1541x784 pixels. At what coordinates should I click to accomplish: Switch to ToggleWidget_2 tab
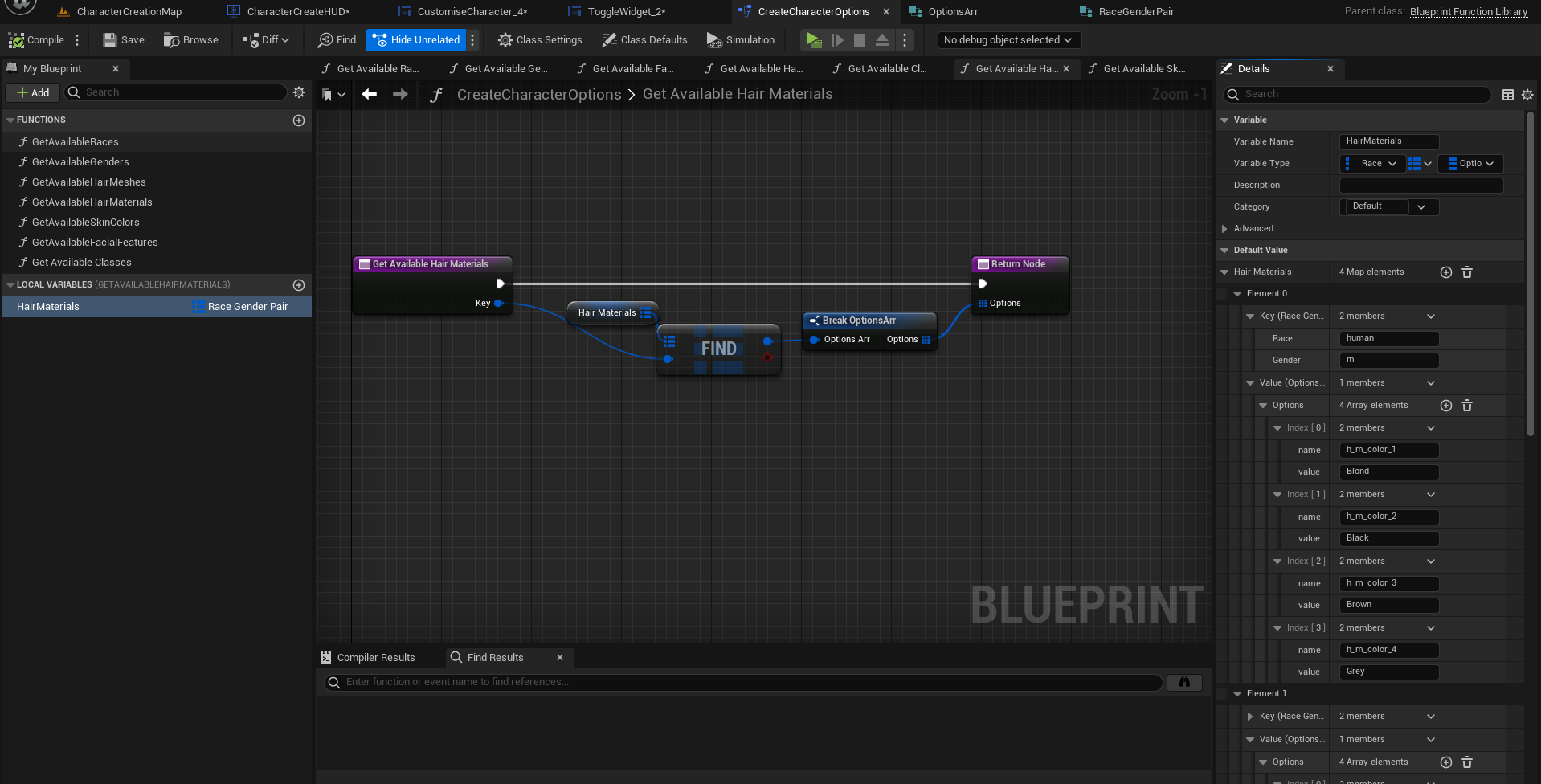tap(627, 12)
